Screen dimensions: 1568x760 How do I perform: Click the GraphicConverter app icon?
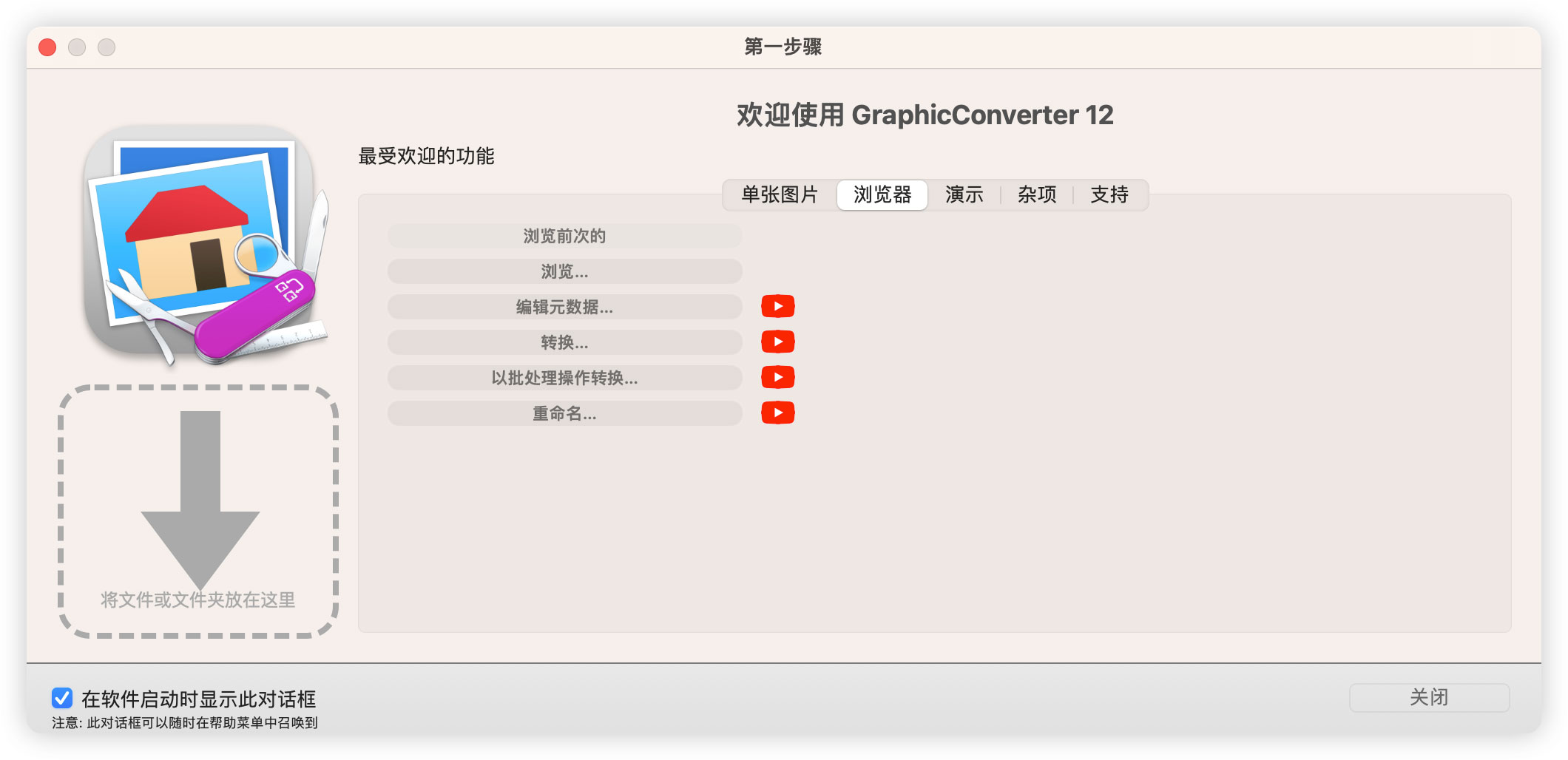click(x=205, y=245)
